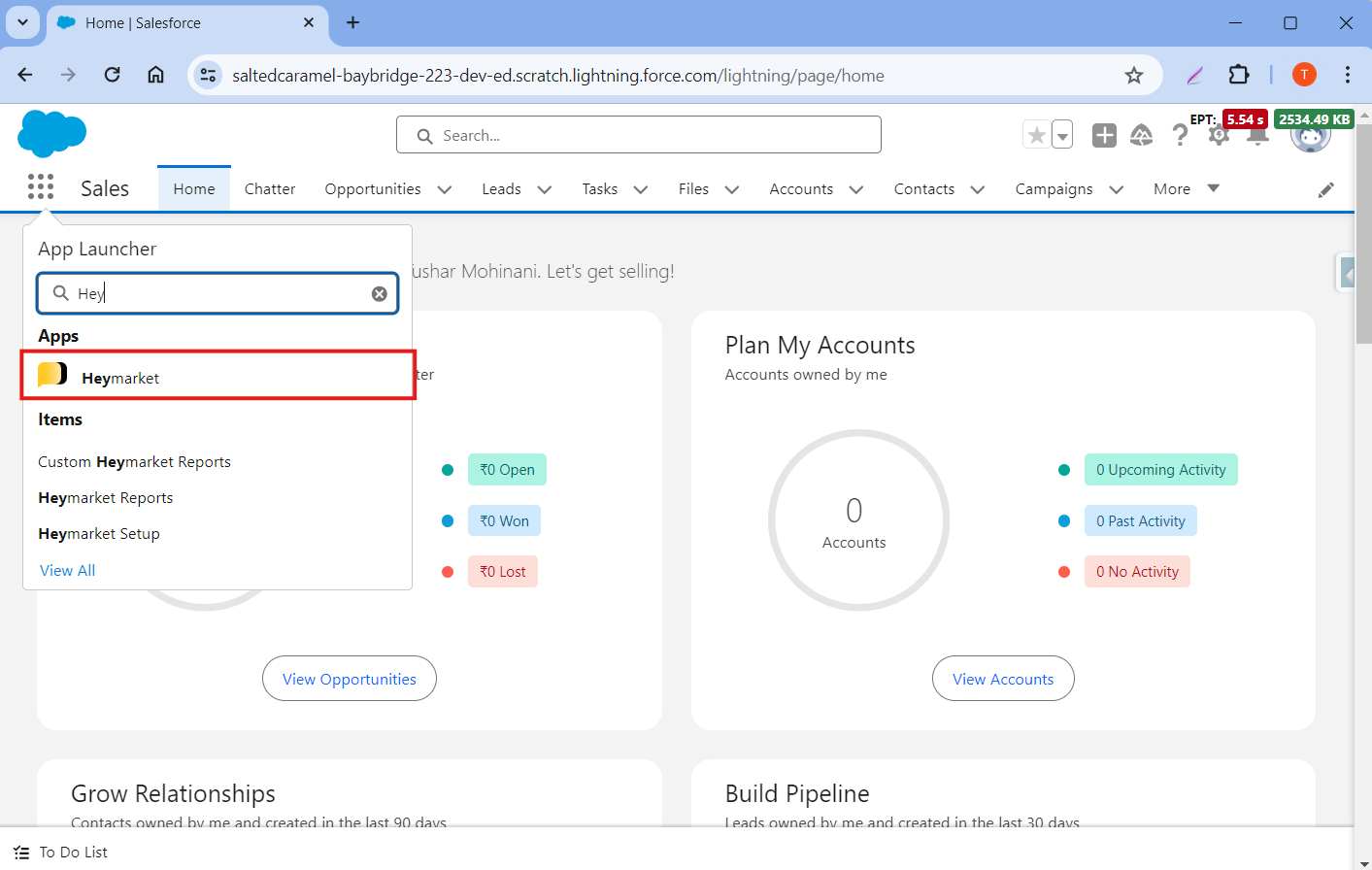
Task: Open the Chrome profile T avatar
Action: click(x=1304, y=75)
